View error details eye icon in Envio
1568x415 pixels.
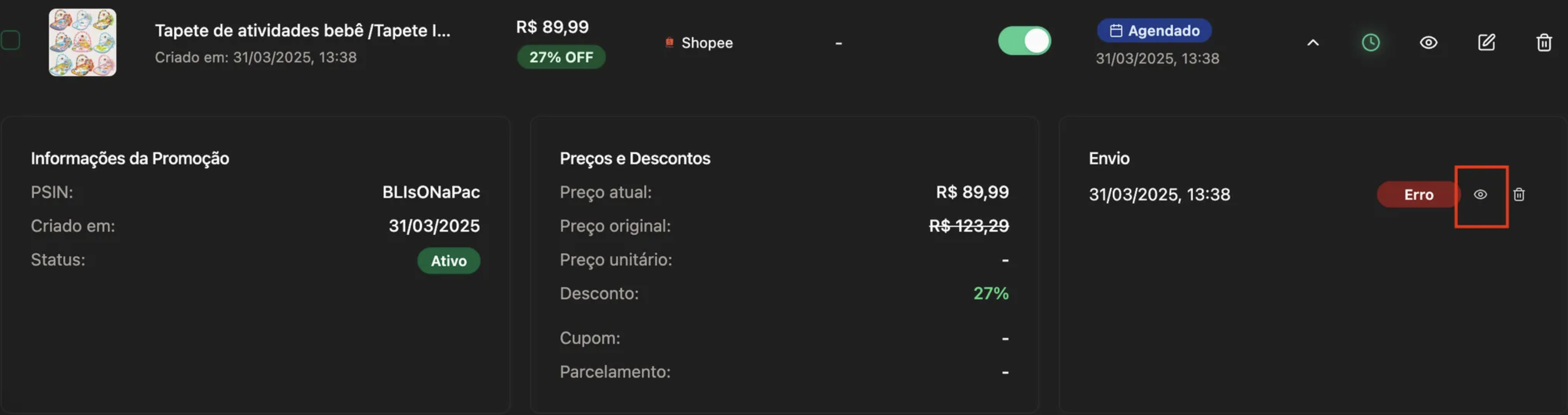click(1480, 194)
